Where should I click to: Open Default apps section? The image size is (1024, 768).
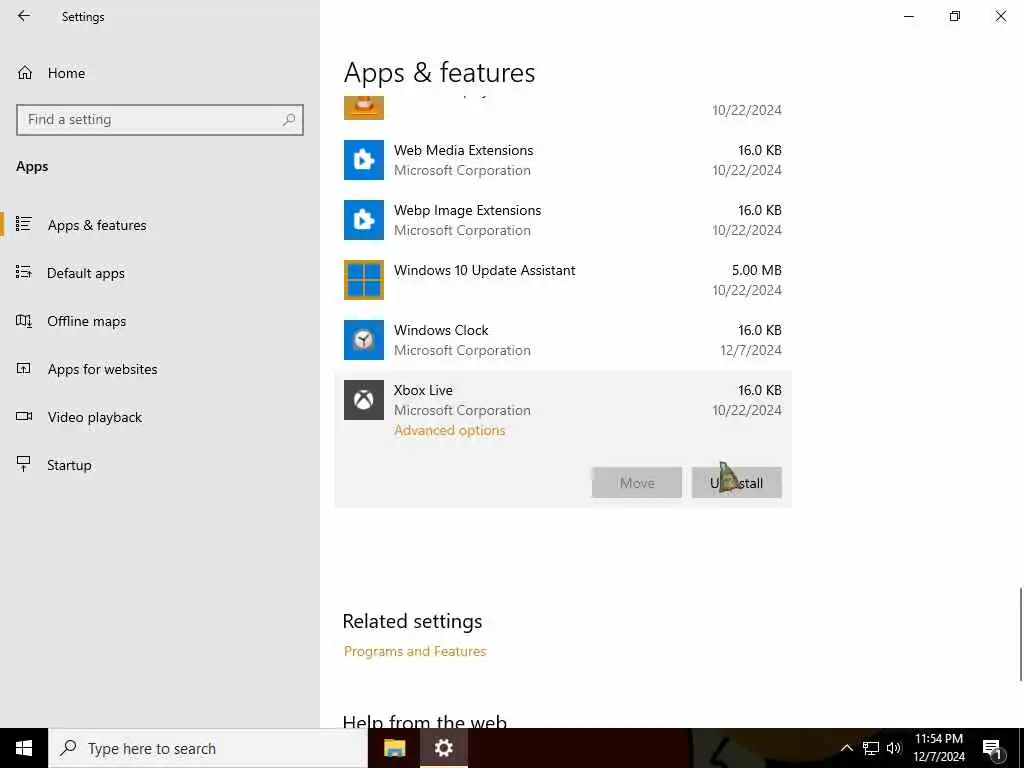[x=86, y=273]
